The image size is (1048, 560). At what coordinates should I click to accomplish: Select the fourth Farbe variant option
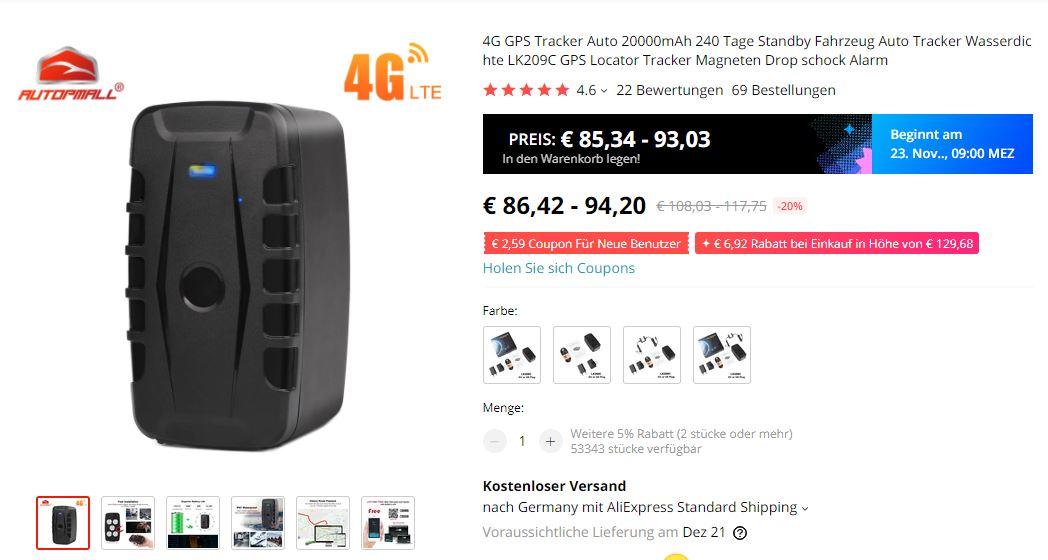722,355
